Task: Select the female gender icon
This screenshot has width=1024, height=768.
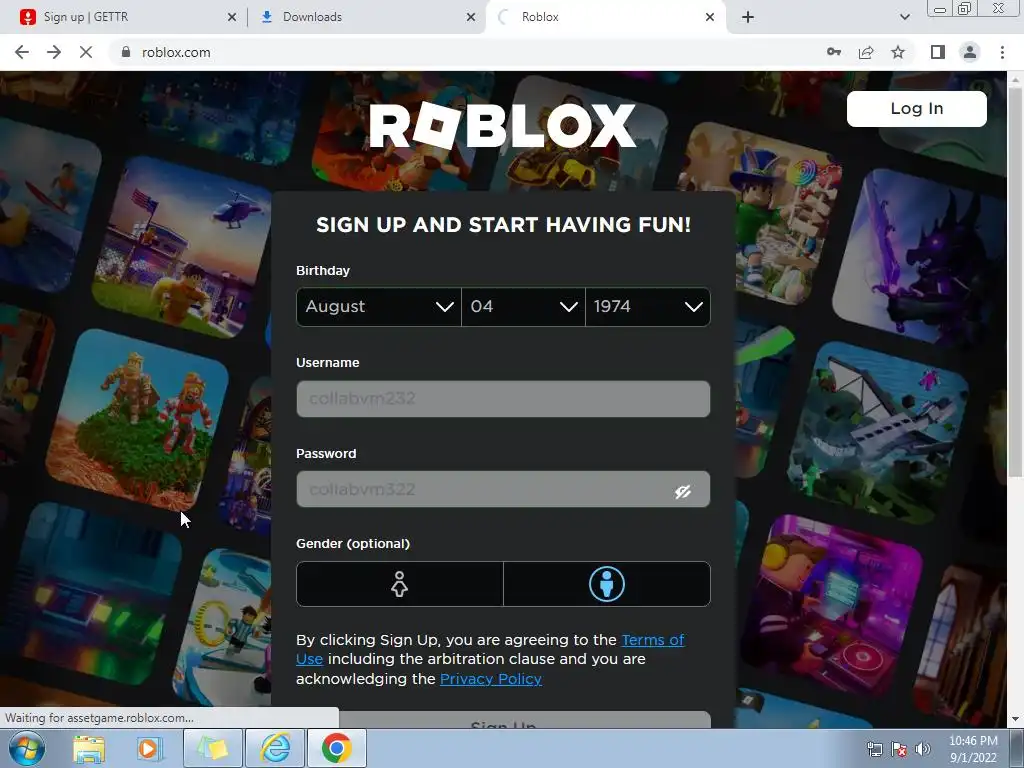Action: pyautogui.click(x=400, y=584)
